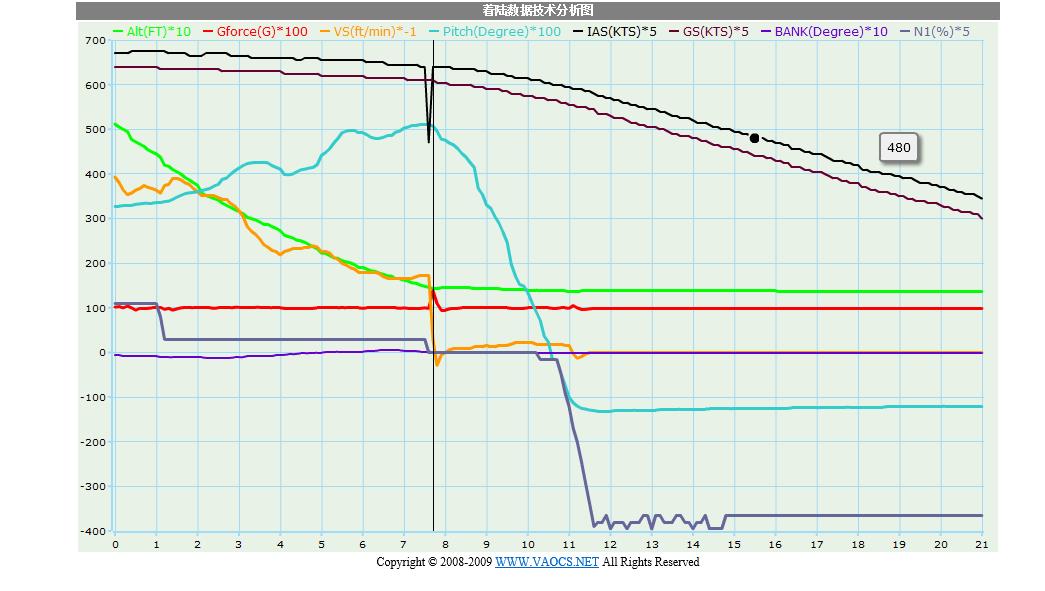Hide the Gforce(G)*100 series via legend

click(262, 32)
